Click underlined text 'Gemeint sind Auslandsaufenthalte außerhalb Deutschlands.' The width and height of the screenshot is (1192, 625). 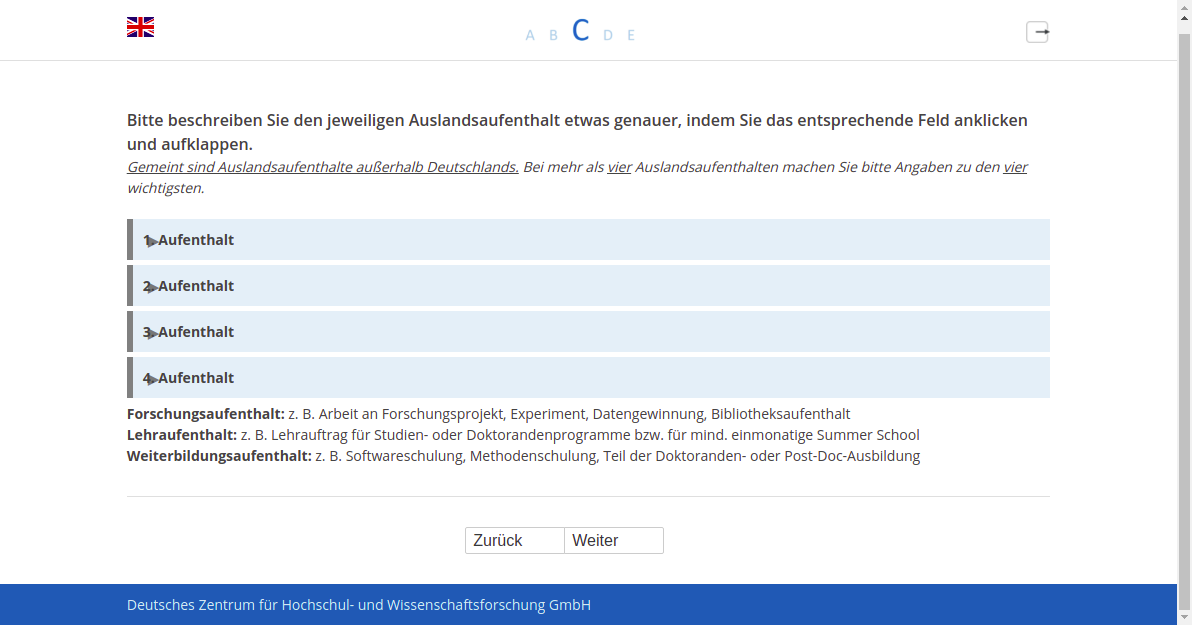pyautogui.click(x=323, y=167)
